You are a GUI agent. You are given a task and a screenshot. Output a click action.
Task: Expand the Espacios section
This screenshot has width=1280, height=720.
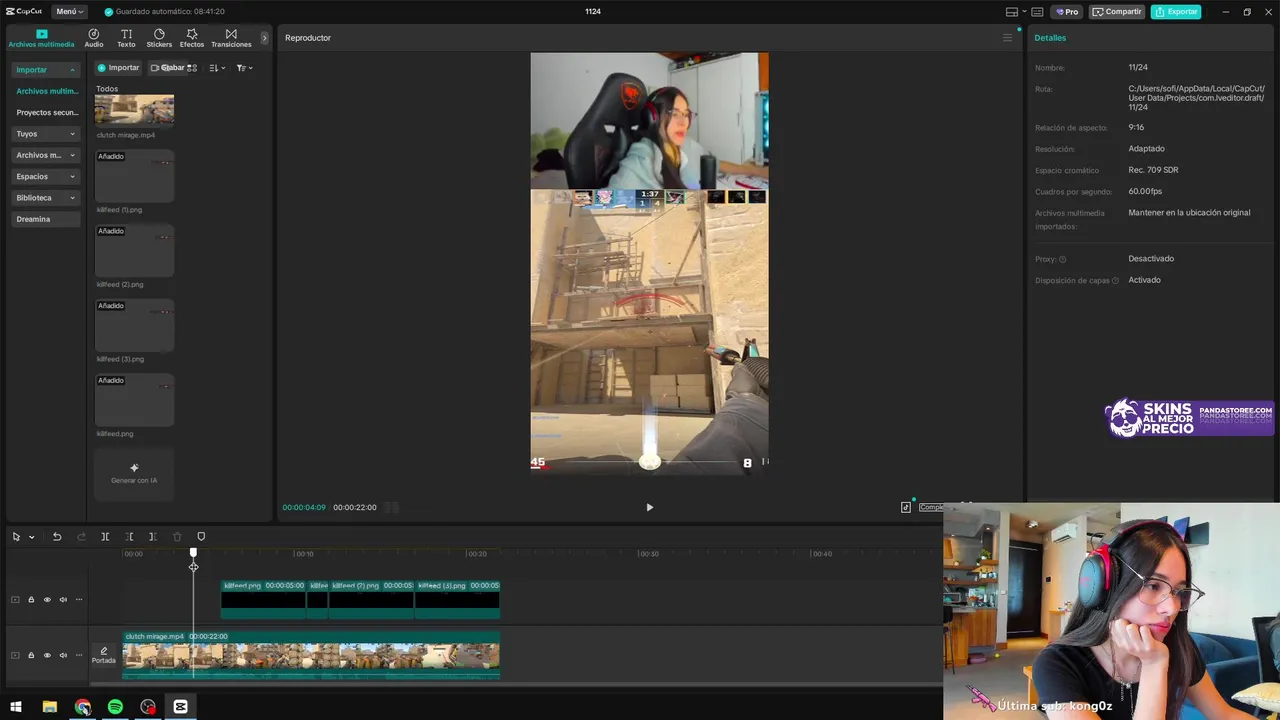point(46,176)
